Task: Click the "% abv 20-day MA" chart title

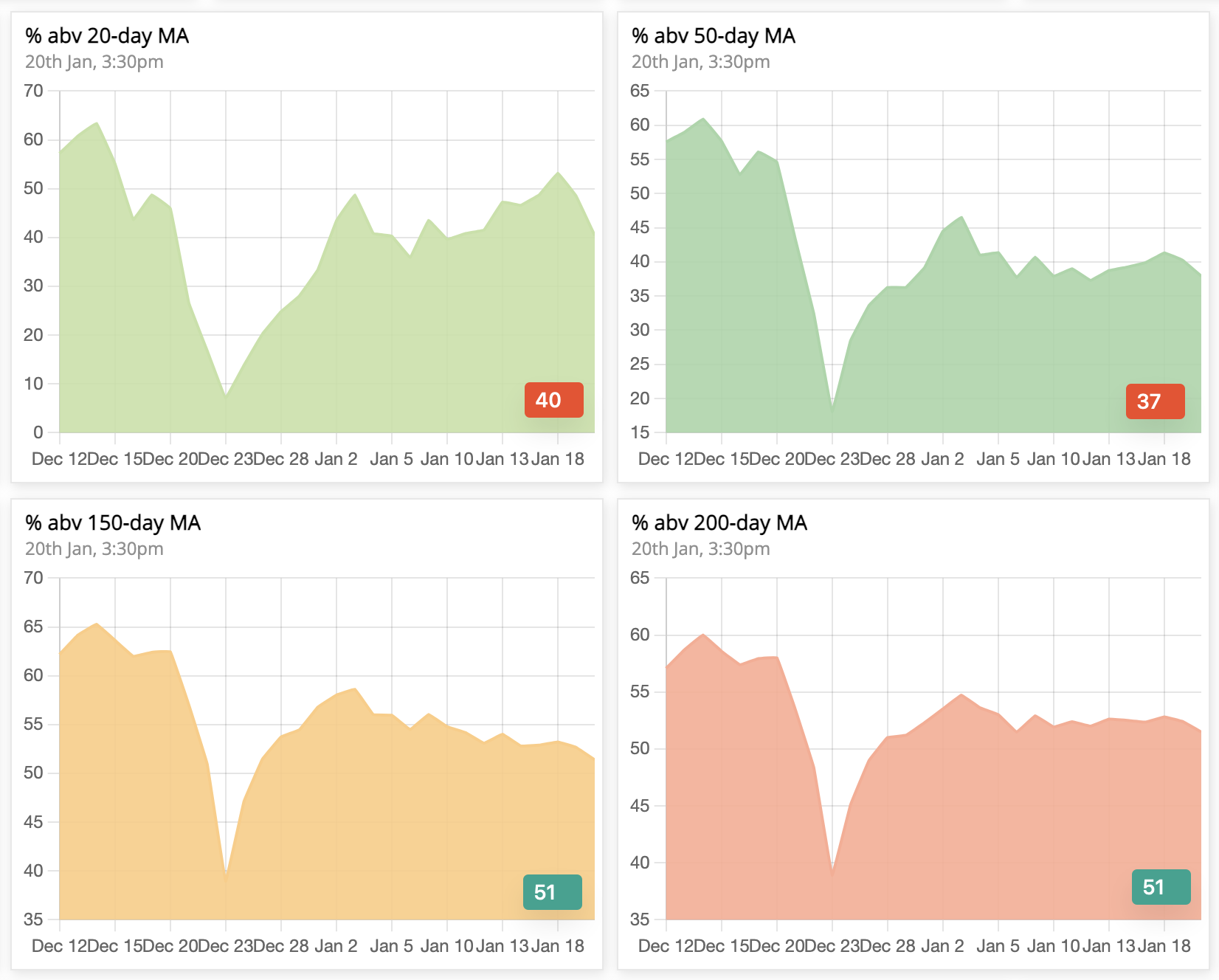Action: click(x=107, y=36)
